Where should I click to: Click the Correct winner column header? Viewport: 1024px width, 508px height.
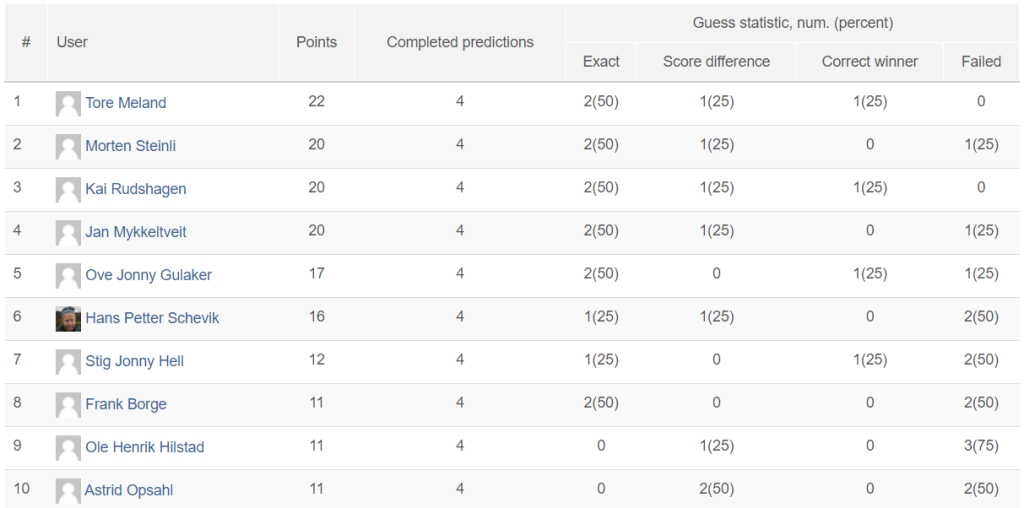tap(870, 61)
